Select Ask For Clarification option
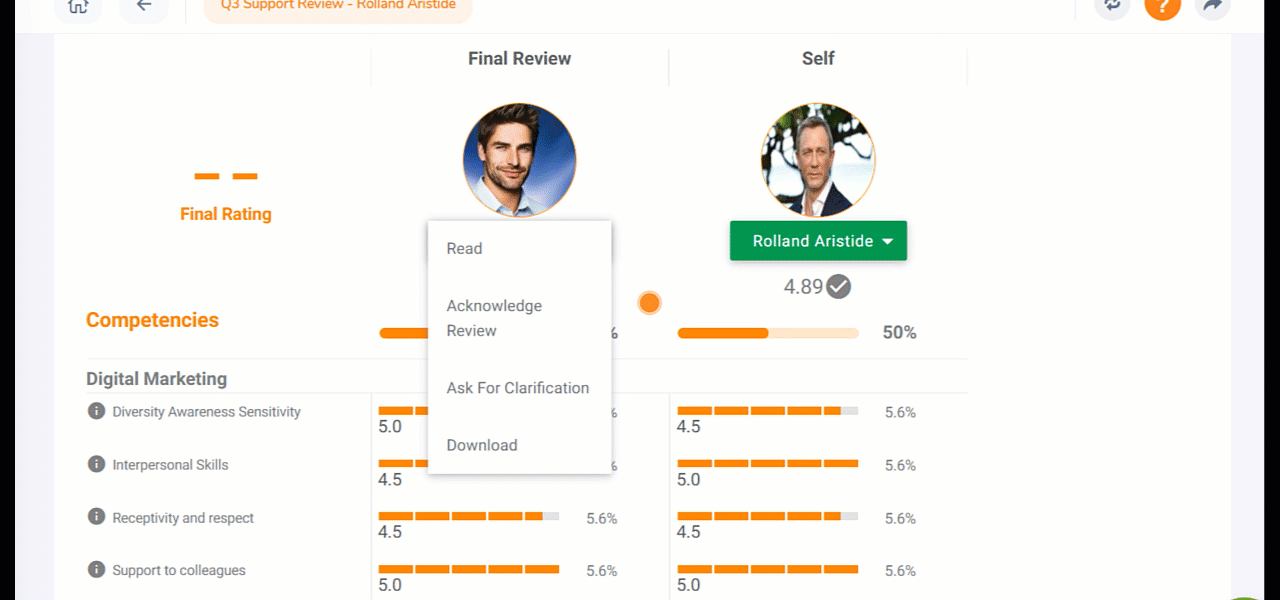The image size is (1280, 600). [517, 388]
